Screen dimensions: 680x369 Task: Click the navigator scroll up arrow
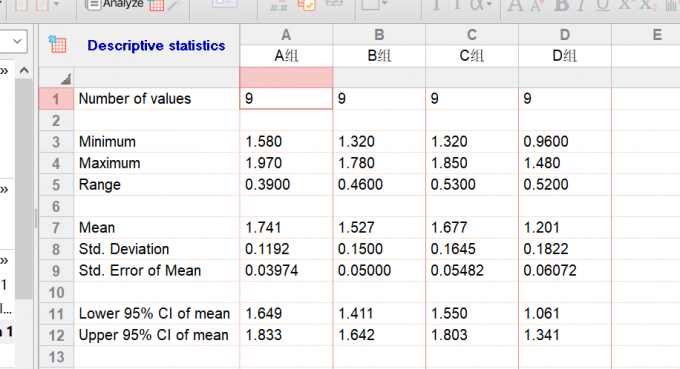[x=24, y=70]
